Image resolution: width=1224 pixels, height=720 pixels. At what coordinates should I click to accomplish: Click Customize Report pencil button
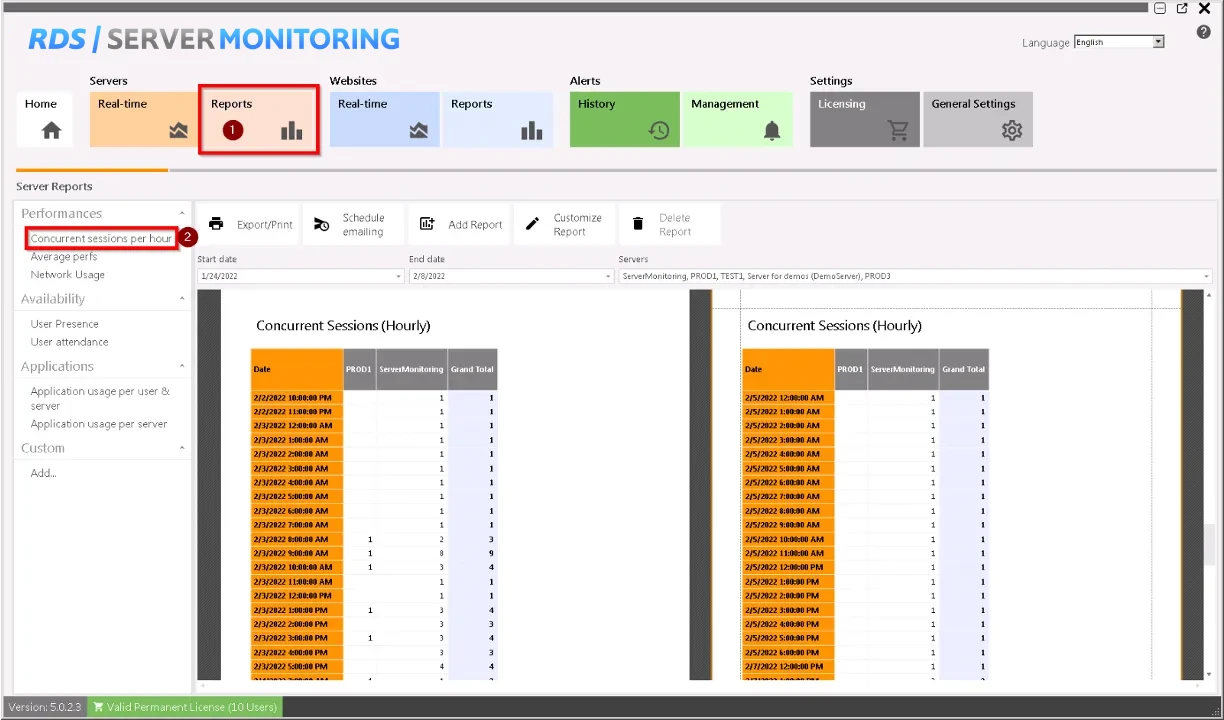pos(565,225)
